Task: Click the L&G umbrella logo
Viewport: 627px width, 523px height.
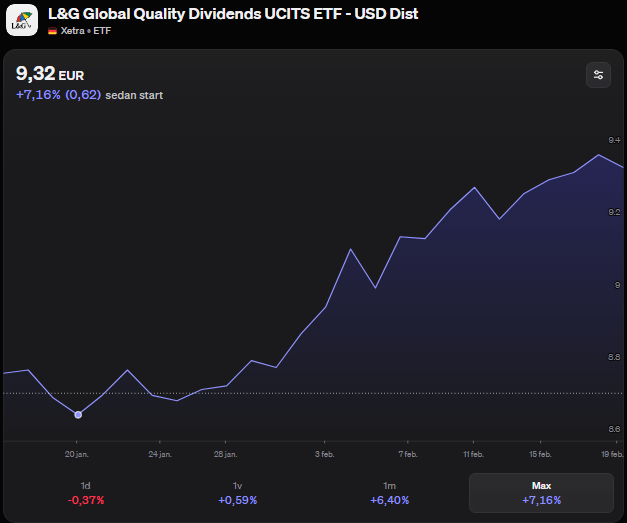Action: pos(22,20)
